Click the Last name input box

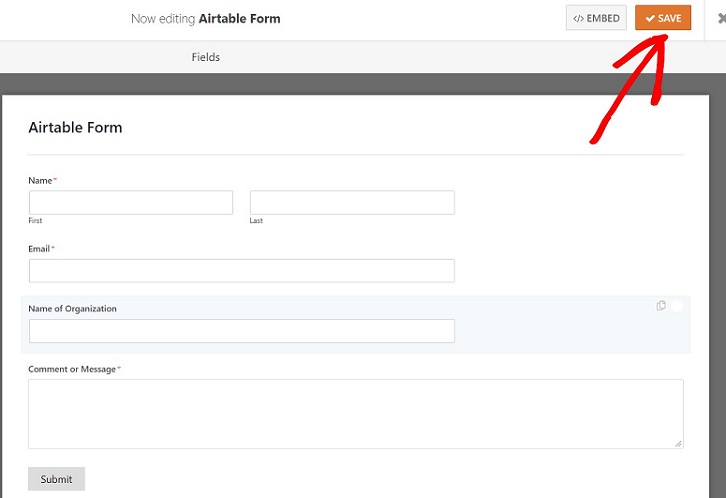(x=352, y=202)
